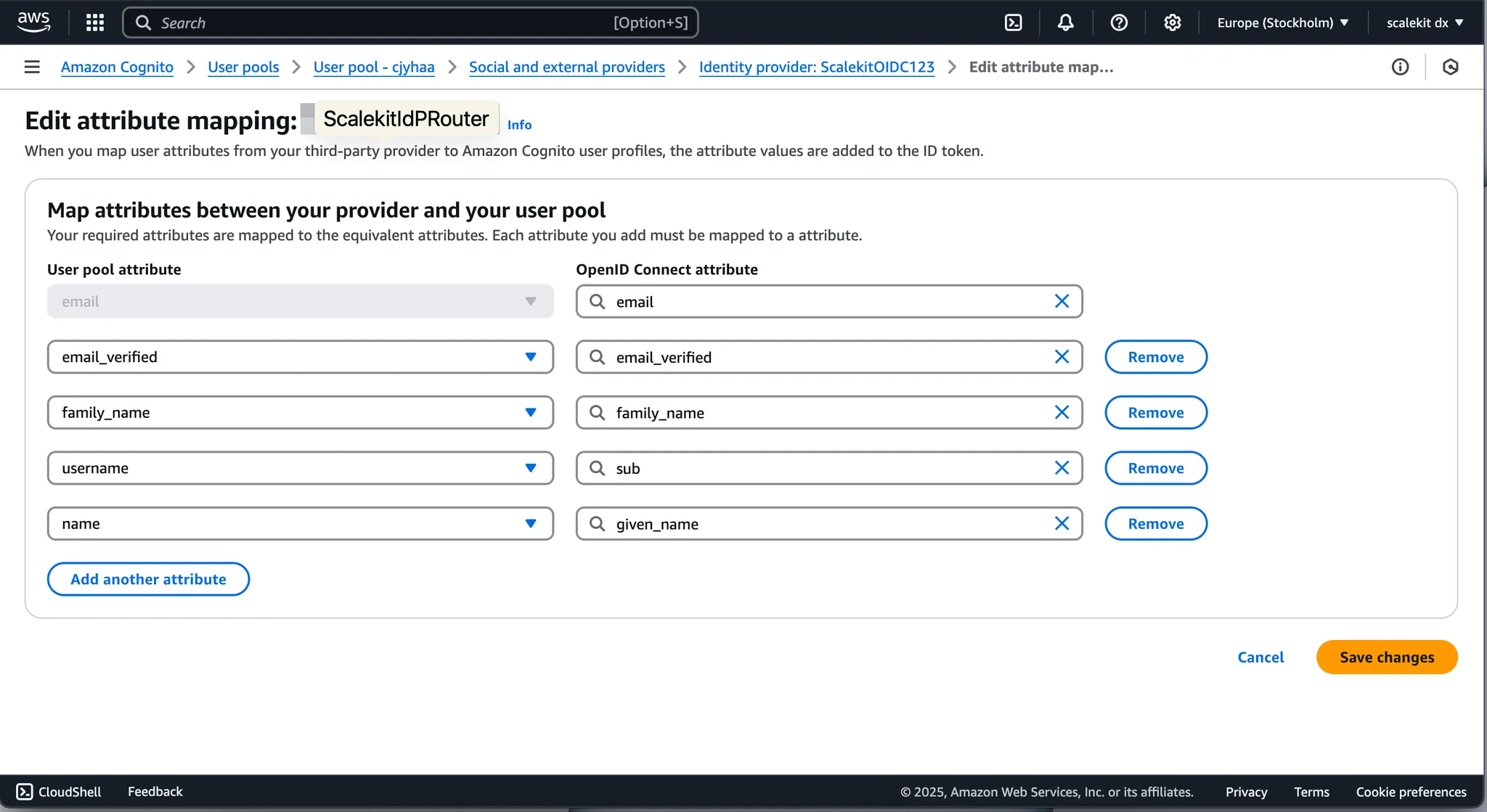1487x812 pixels.
Task: Click the Save changes button
Action: coord(1386,657)
